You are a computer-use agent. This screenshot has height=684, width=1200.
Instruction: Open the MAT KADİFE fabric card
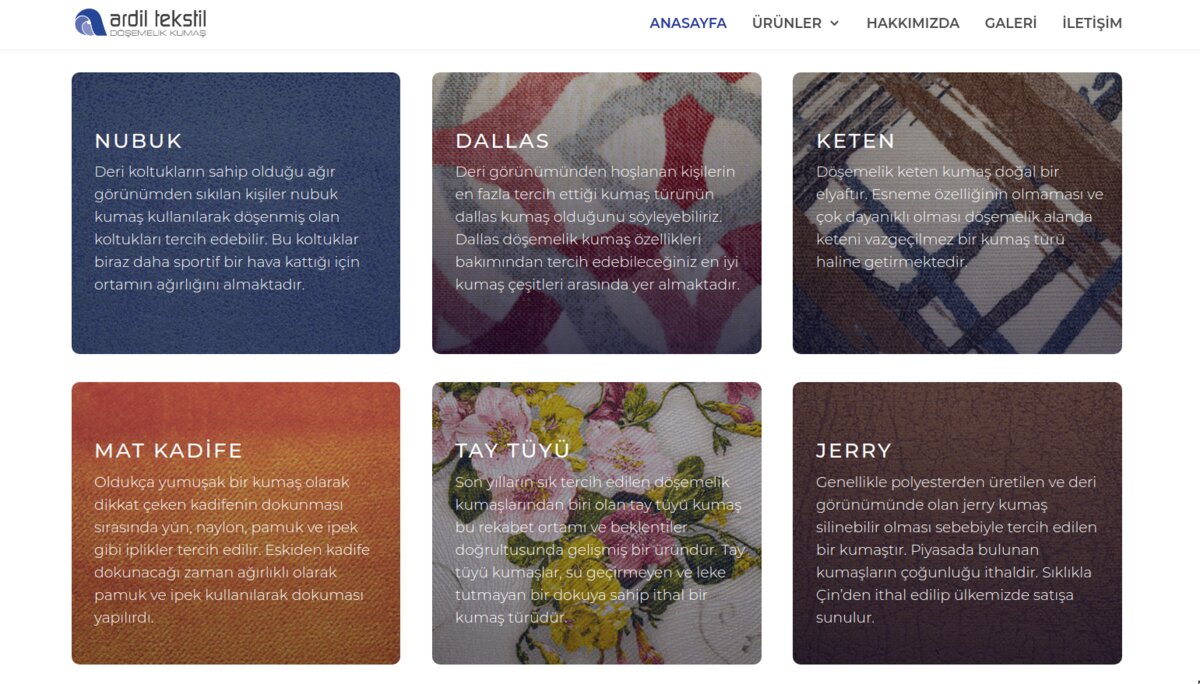tap(236, 523)
